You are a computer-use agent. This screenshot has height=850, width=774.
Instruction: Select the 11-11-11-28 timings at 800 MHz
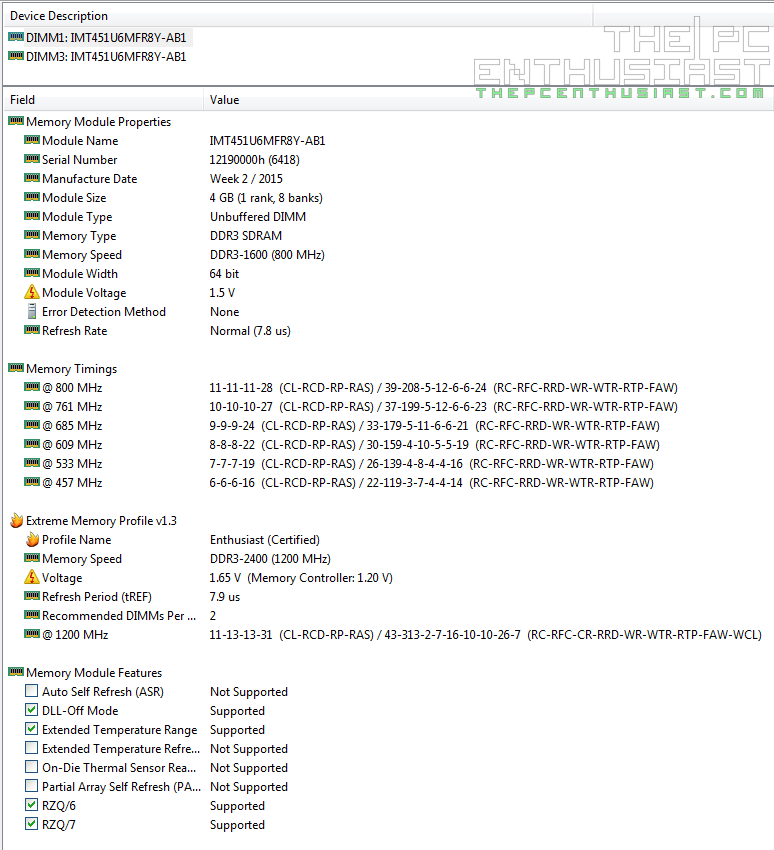(443, 388)
